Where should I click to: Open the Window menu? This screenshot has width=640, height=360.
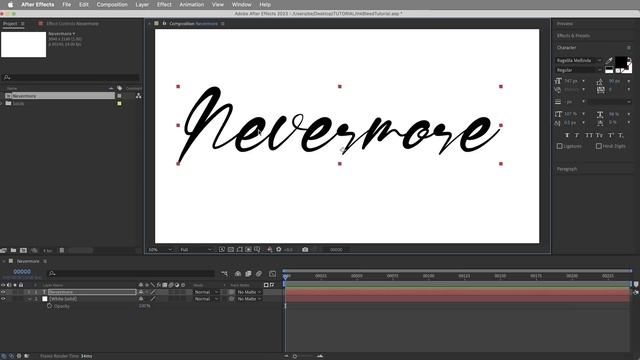point(241,4)
